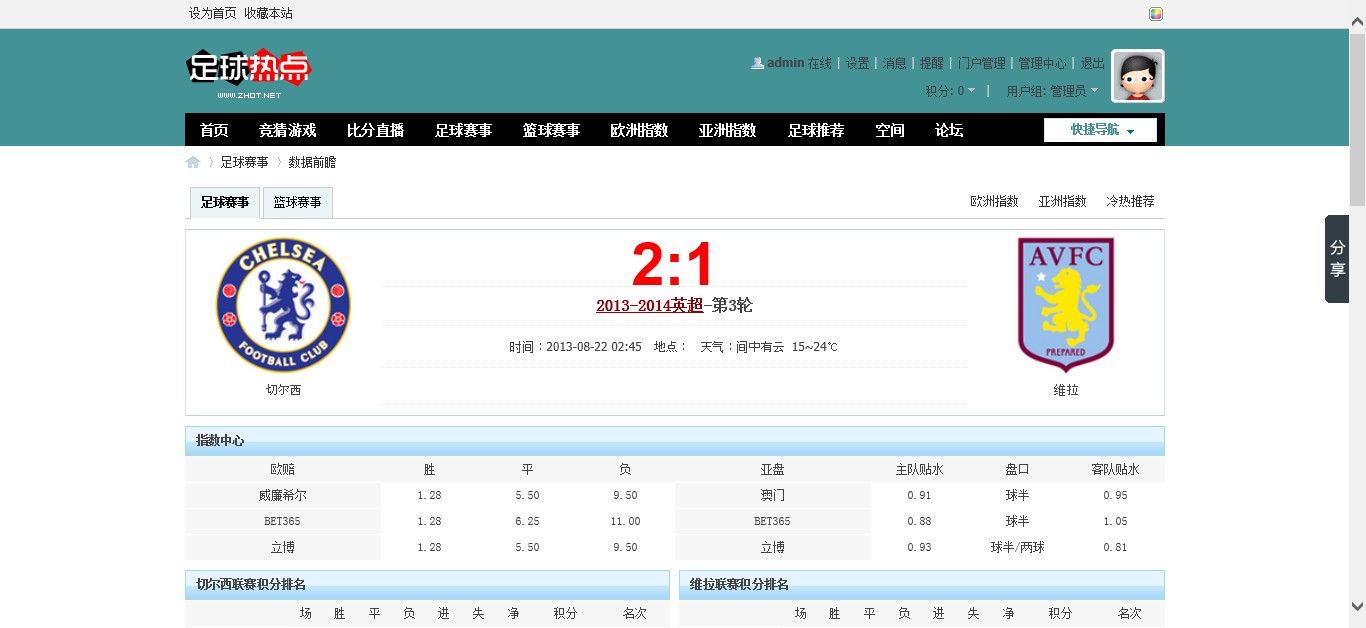Expand the 用户组: 管理员 dropdown

pos(1052,91)
